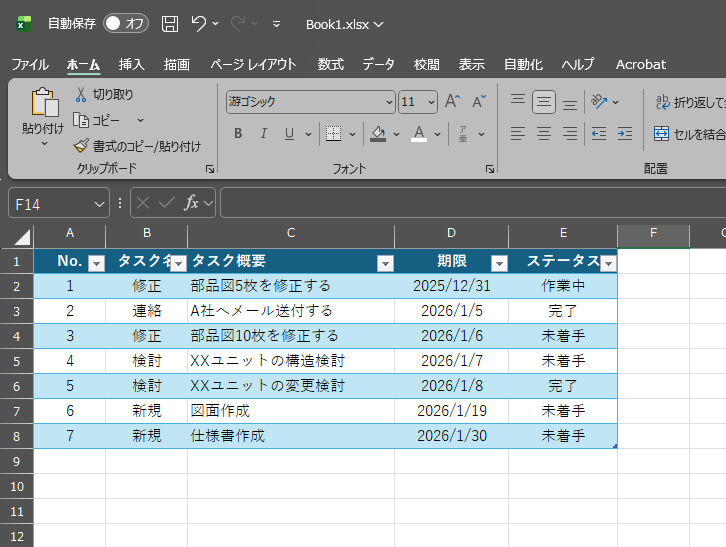Click the Cut scissors icon
The height and width of the screenshot is (547, 726).
click(82, 95)
